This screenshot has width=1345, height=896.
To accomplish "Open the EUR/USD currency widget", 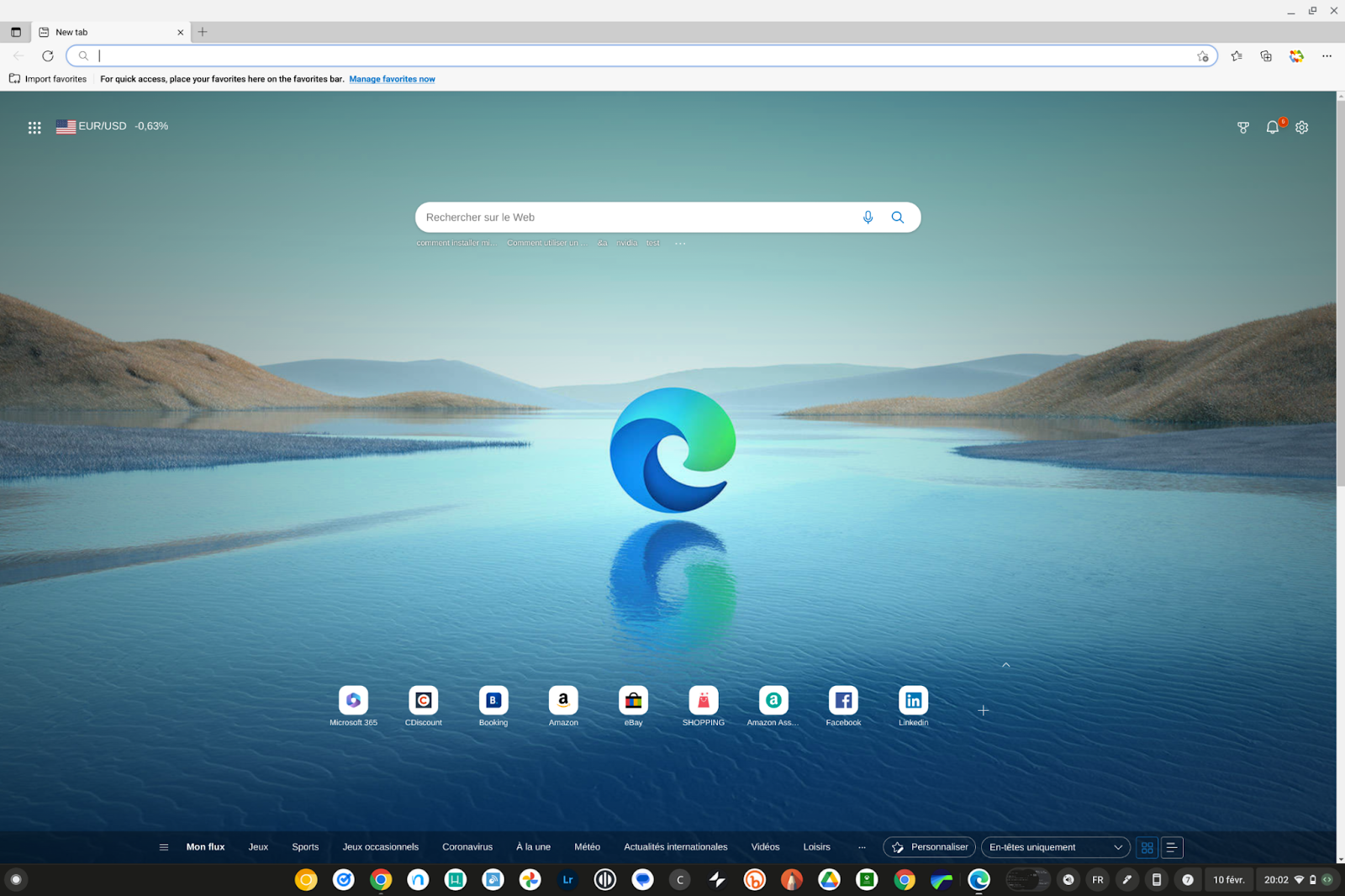I will [112, 126].
